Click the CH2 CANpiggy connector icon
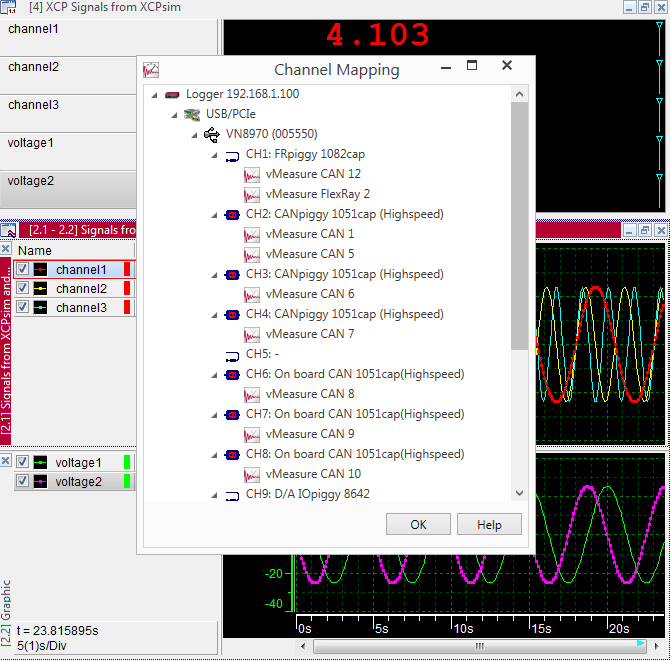 tap(232, 215)
